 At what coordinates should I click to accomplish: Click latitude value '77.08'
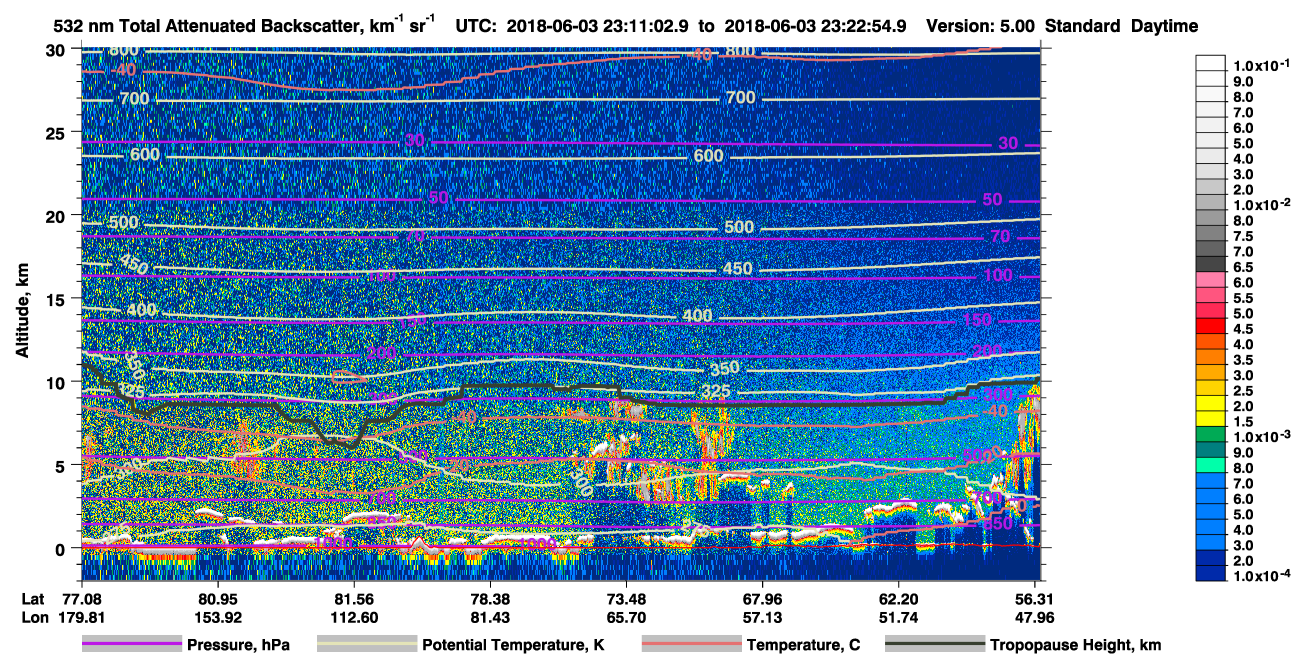click(81, 598)
